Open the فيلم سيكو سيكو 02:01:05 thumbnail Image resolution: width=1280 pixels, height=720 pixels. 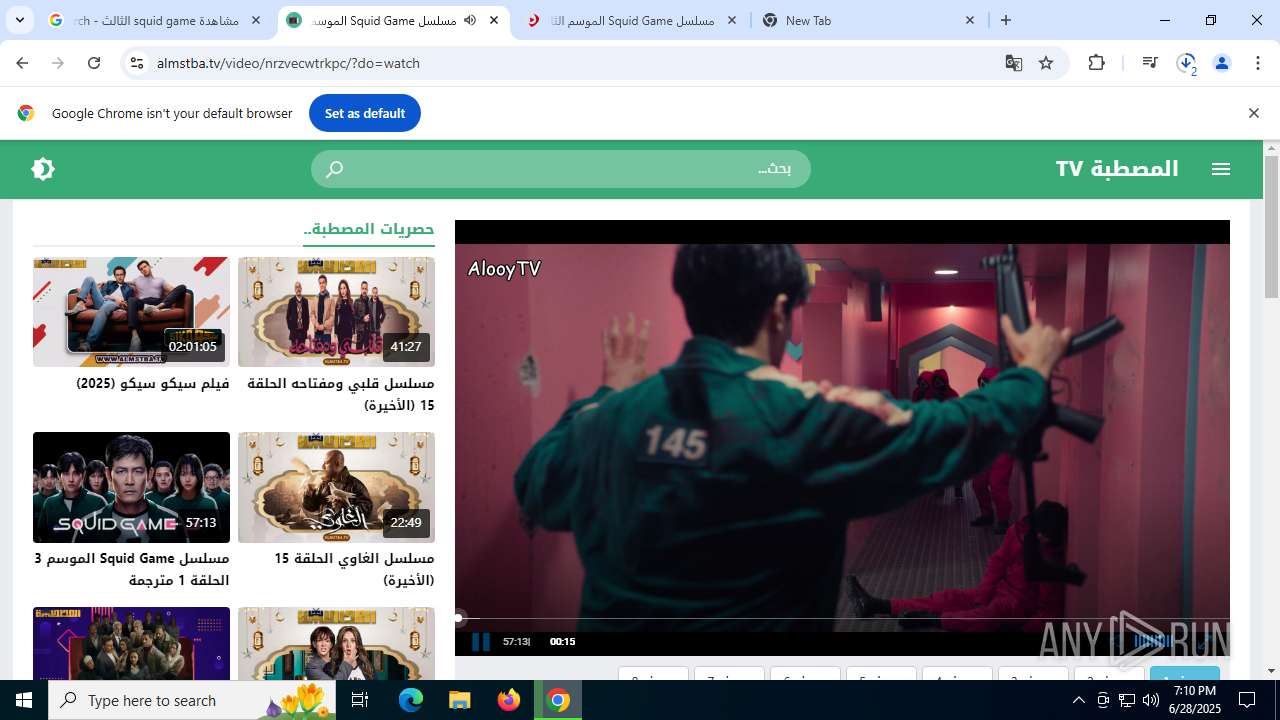[131, 312]
